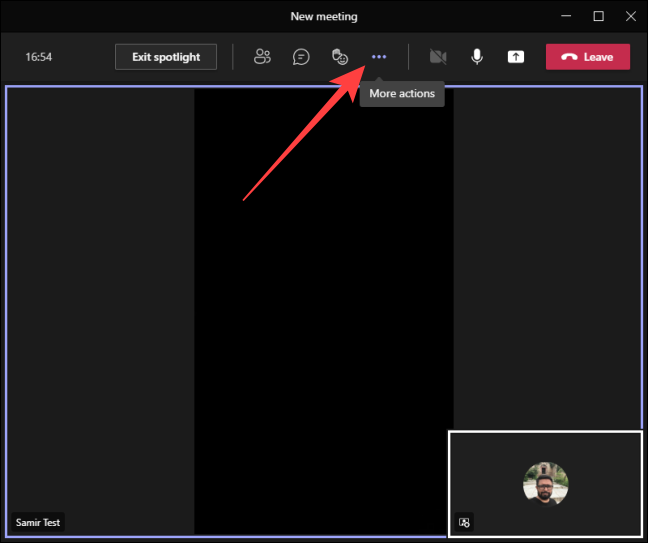Open the meeting chat

tap(301, 57)
